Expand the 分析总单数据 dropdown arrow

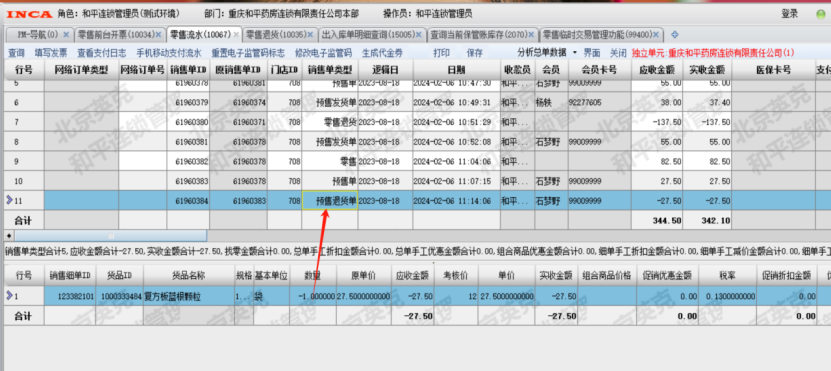tap(576, 53)
